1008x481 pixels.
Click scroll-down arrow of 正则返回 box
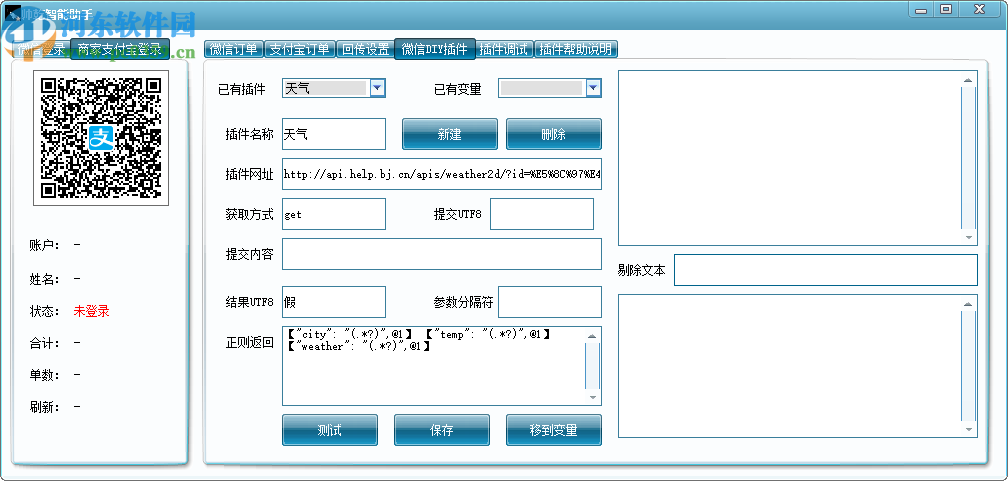pos(593,398)
